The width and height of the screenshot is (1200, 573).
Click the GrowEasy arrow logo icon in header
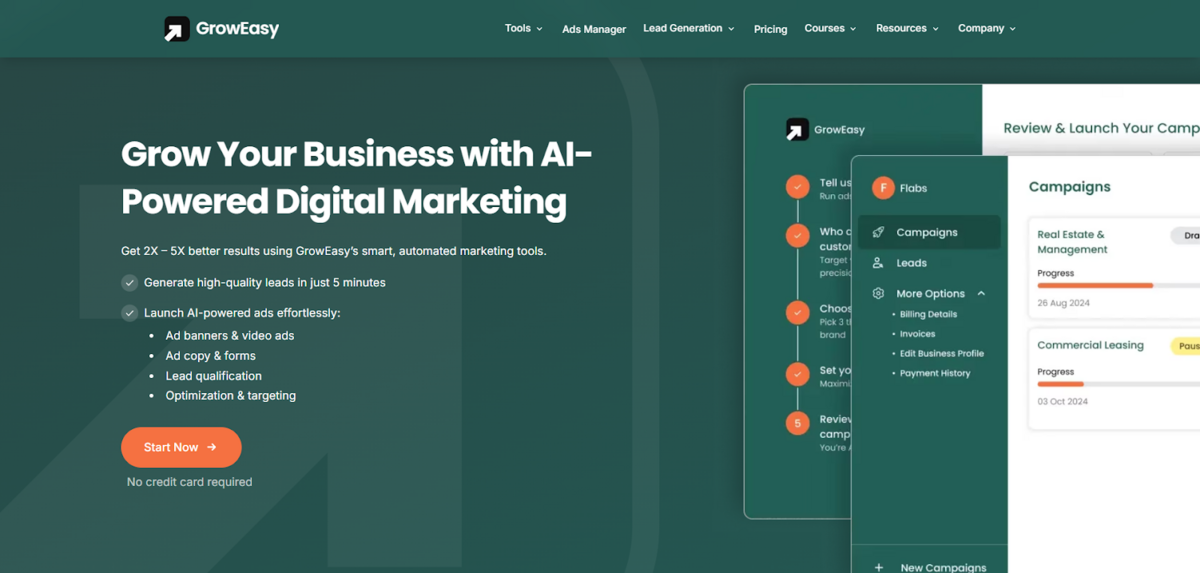coord(177,29)
